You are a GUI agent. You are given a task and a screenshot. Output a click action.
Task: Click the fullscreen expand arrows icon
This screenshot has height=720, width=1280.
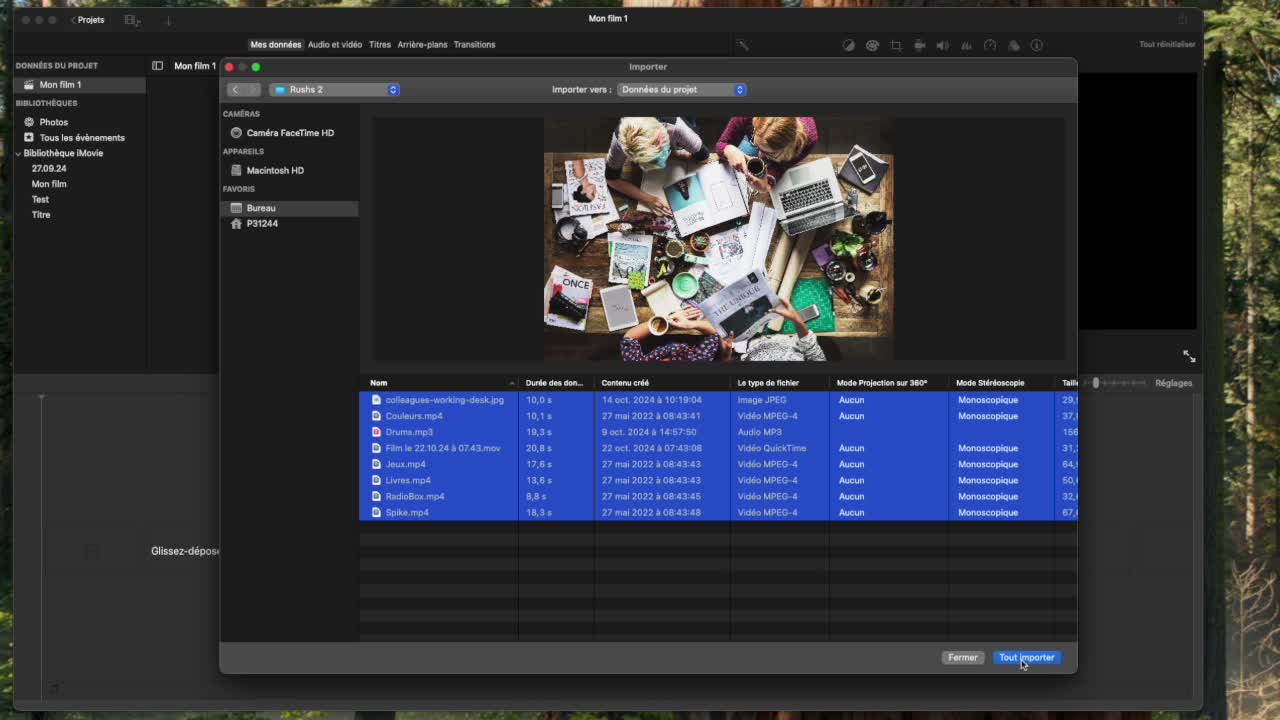pyautogui.click(x=1189, y=356)
